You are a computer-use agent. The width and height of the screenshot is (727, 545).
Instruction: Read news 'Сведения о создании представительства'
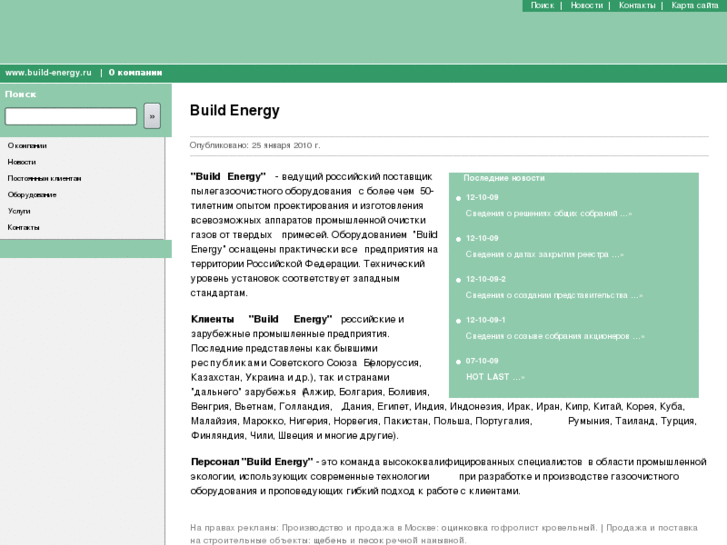[x=554, y=295]
